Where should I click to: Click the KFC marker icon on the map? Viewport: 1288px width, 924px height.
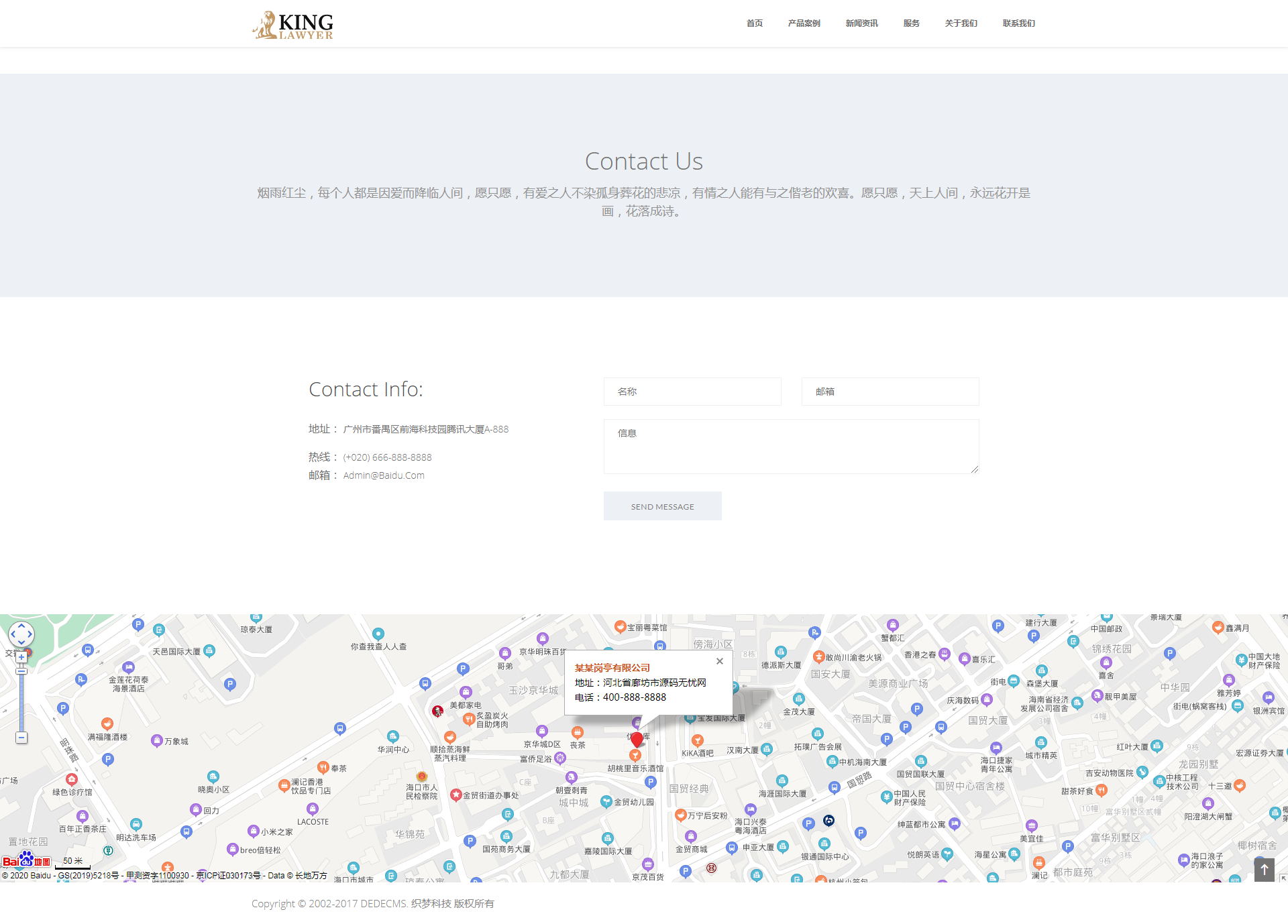point(437,711)
